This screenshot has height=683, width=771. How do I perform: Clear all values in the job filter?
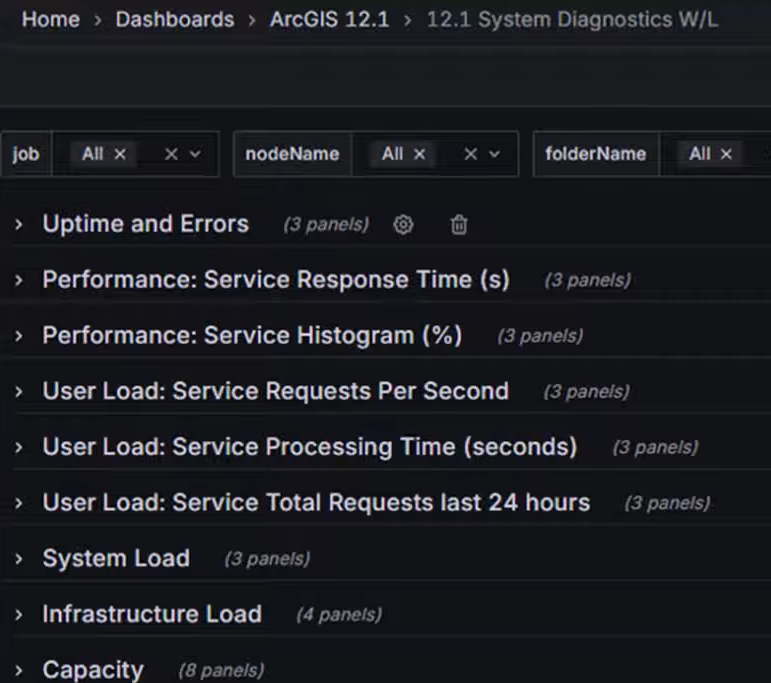171,154
